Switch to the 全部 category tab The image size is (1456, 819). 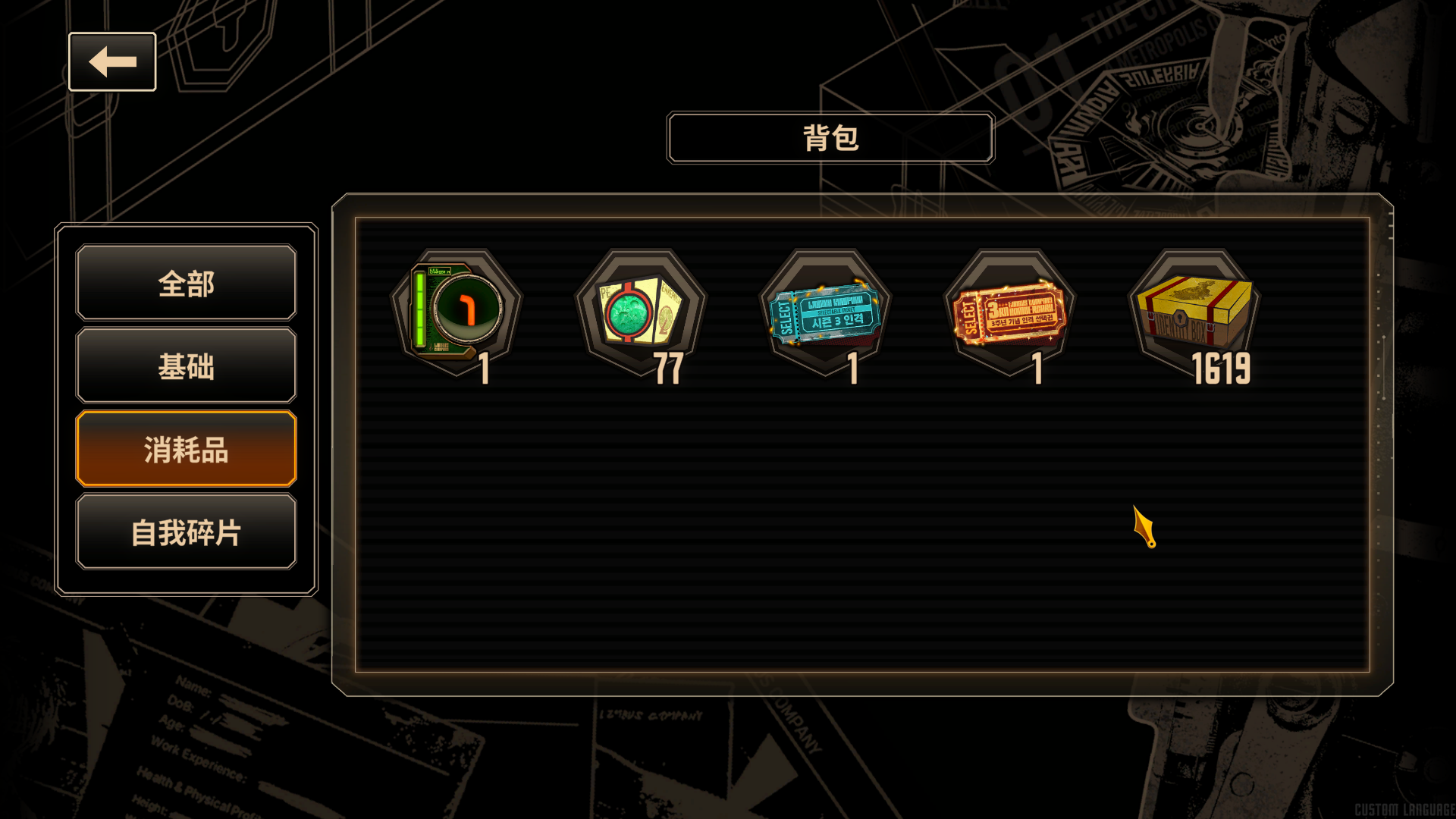(x=186, y=283)
